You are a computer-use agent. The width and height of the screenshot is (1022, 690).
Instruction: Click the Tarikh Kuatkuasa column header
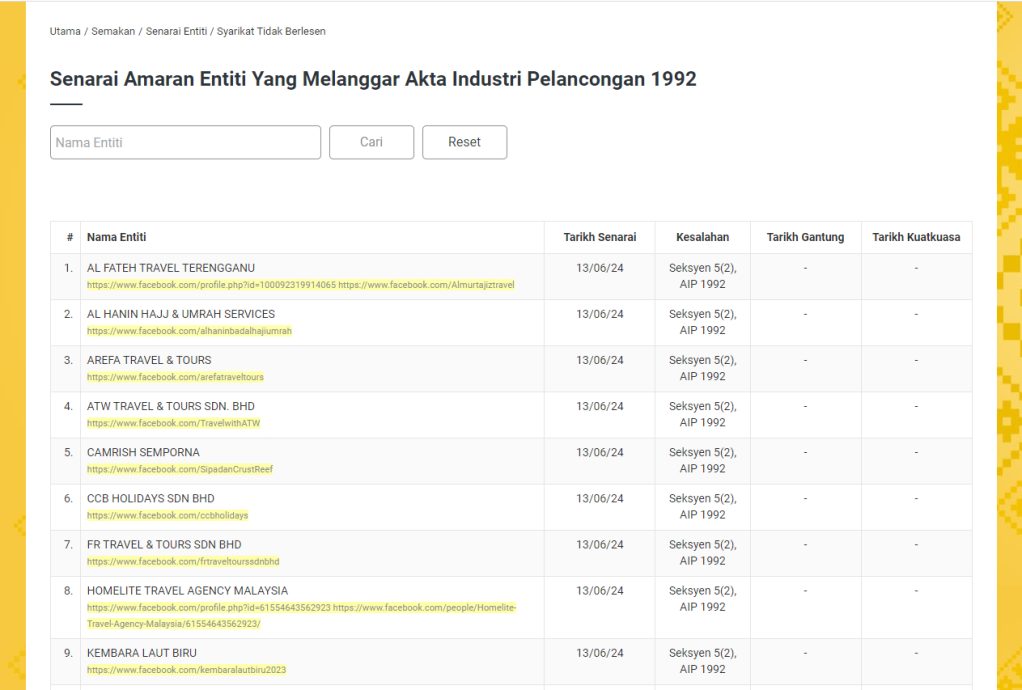click(x=916, y=237)
